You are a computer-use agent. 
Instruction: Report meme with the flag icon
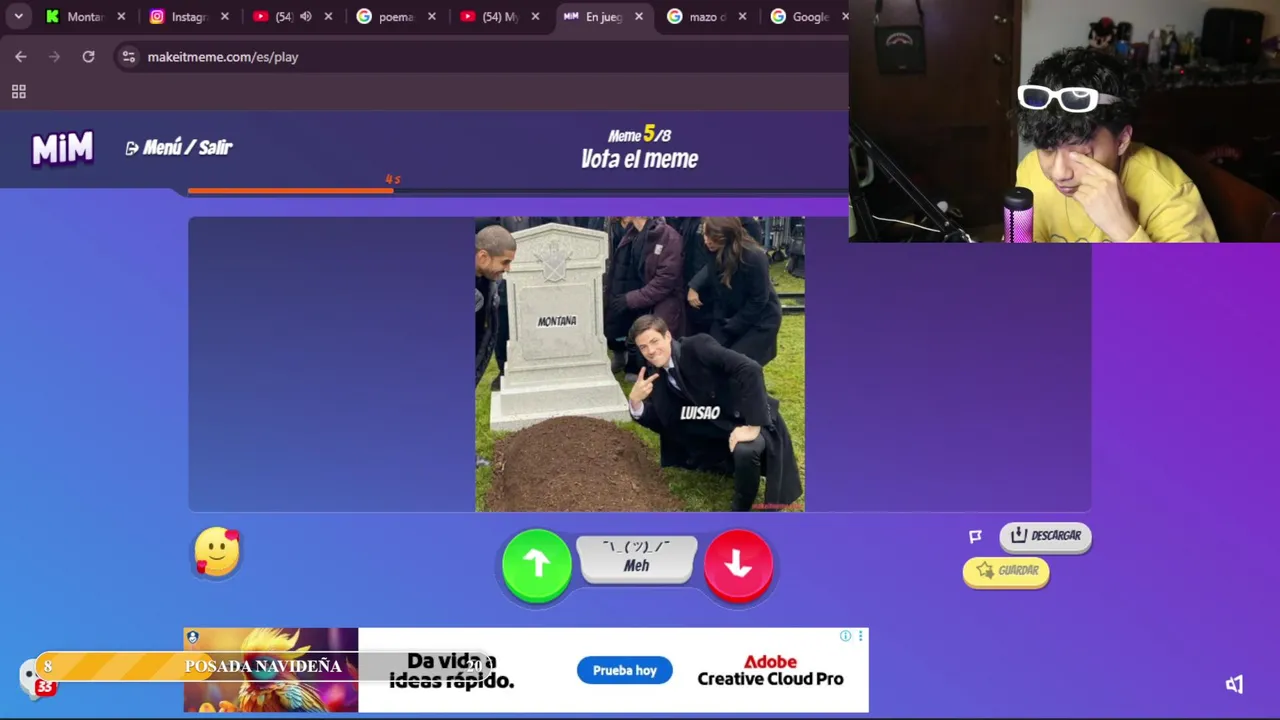[975, 536]
